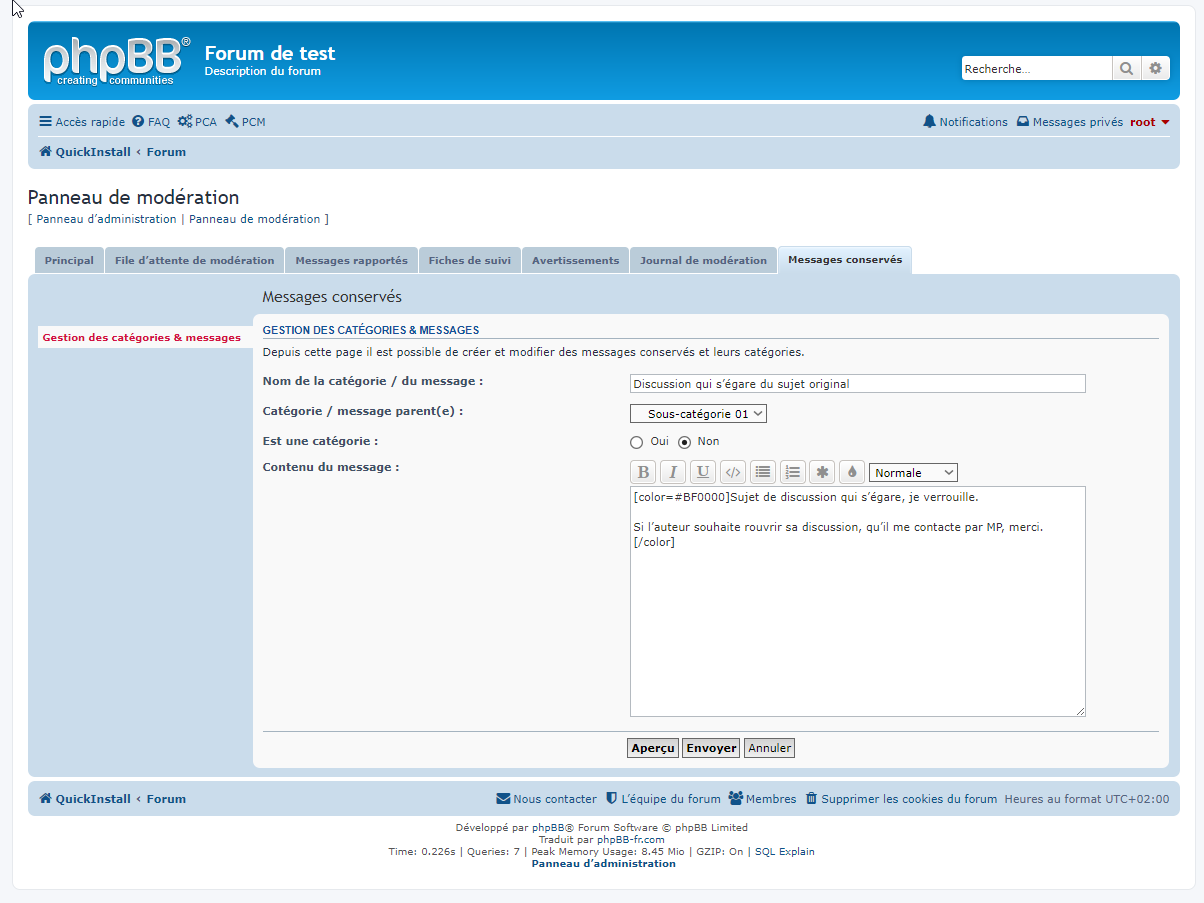Click the search magnifier icon

pyautogui.click(x=1126, y=69)
